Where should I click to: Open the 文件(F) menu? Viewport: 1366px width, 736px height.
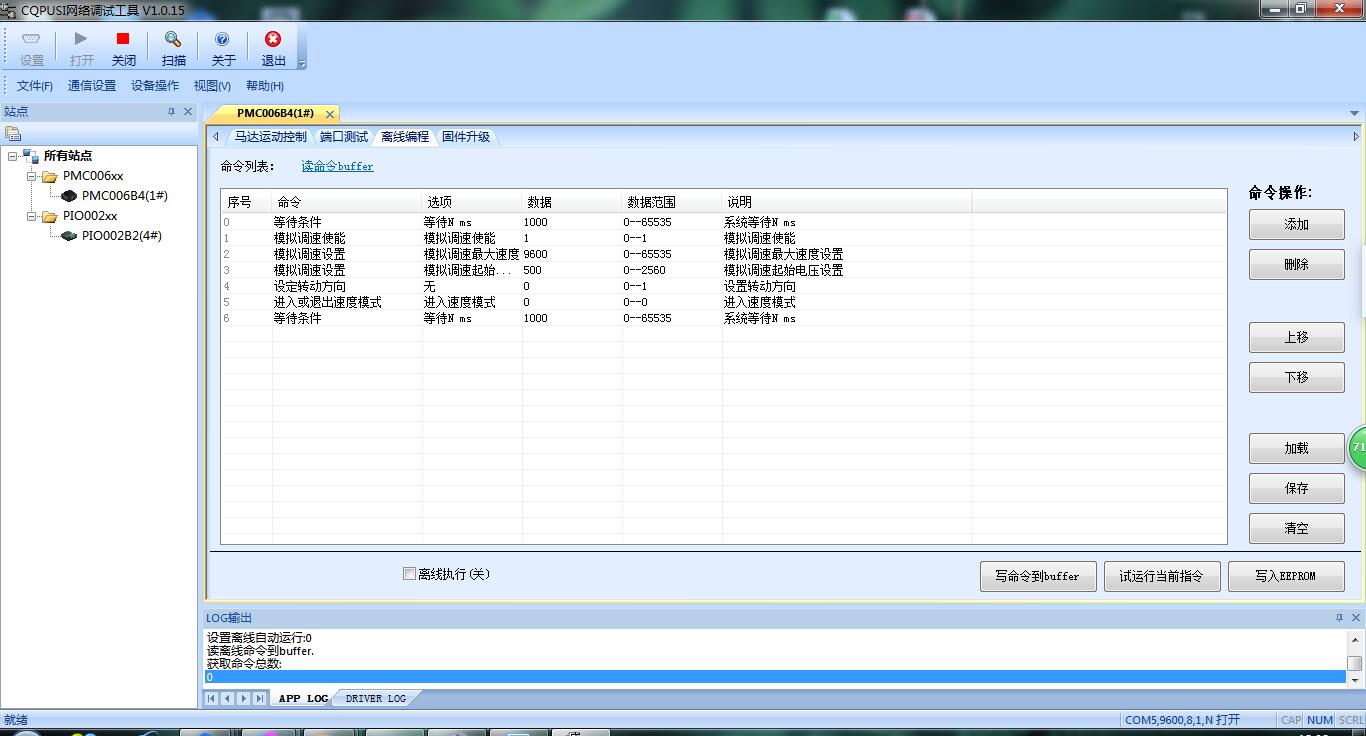coord(35,86)
